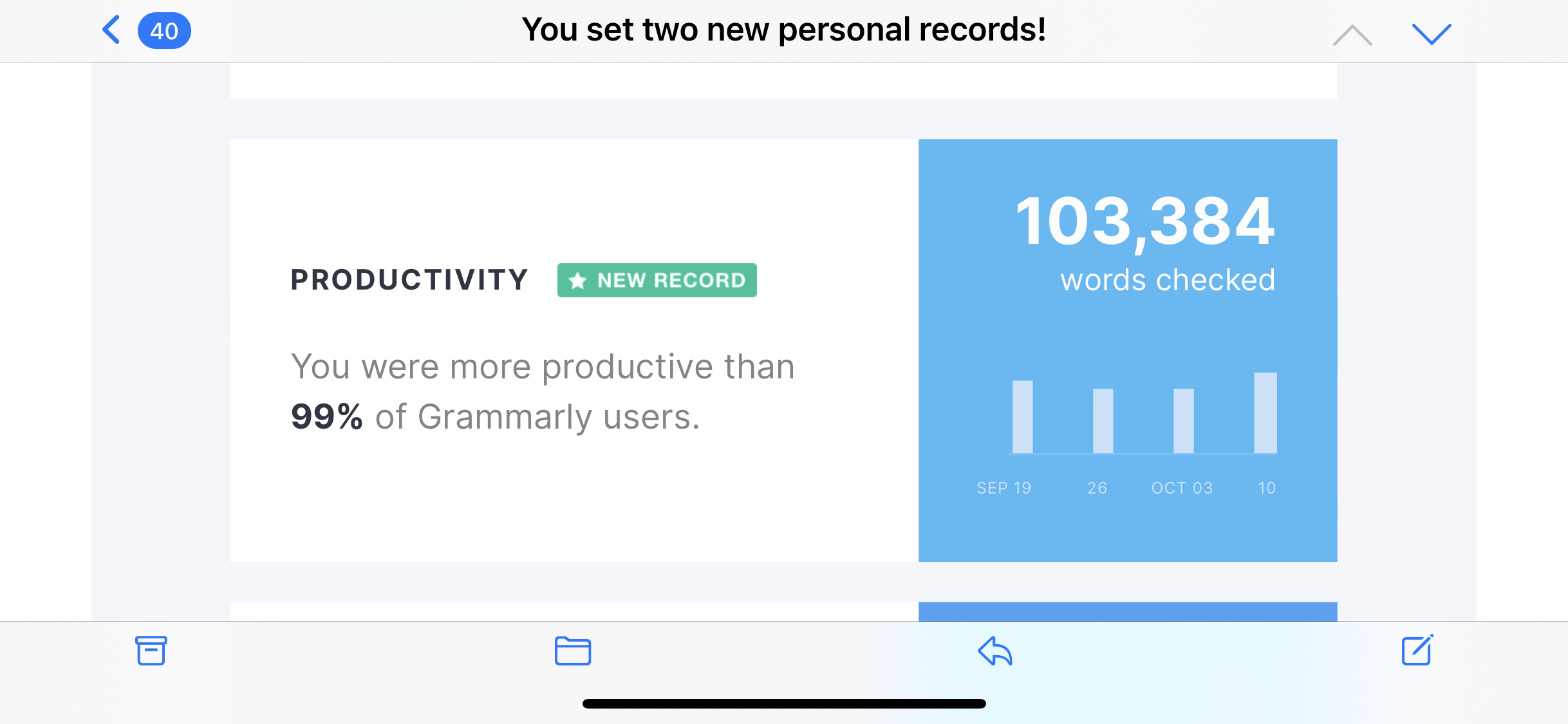Go to the next message with down chevron
The image size is (1568, 724).
coord(1431,33)
